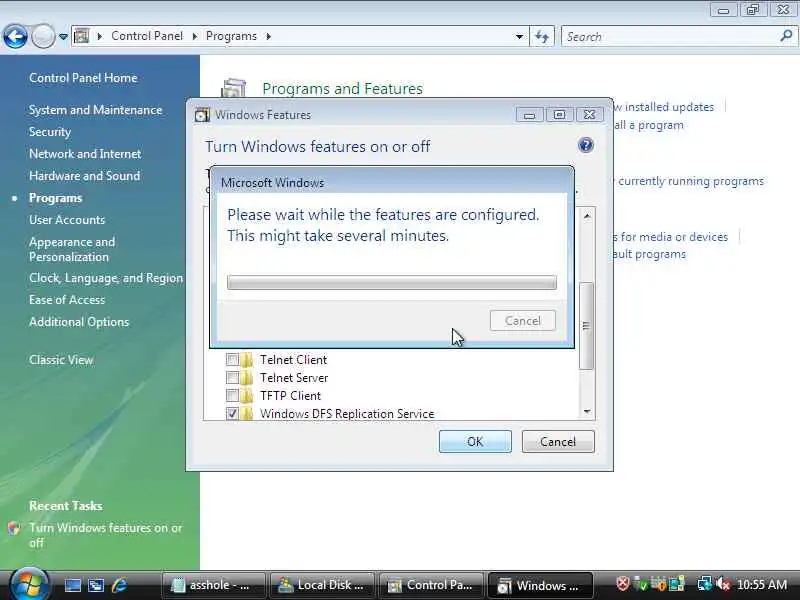
Task: Select Telnet Server folder icon
Action: pyautogui.click(x=247, y=378)
